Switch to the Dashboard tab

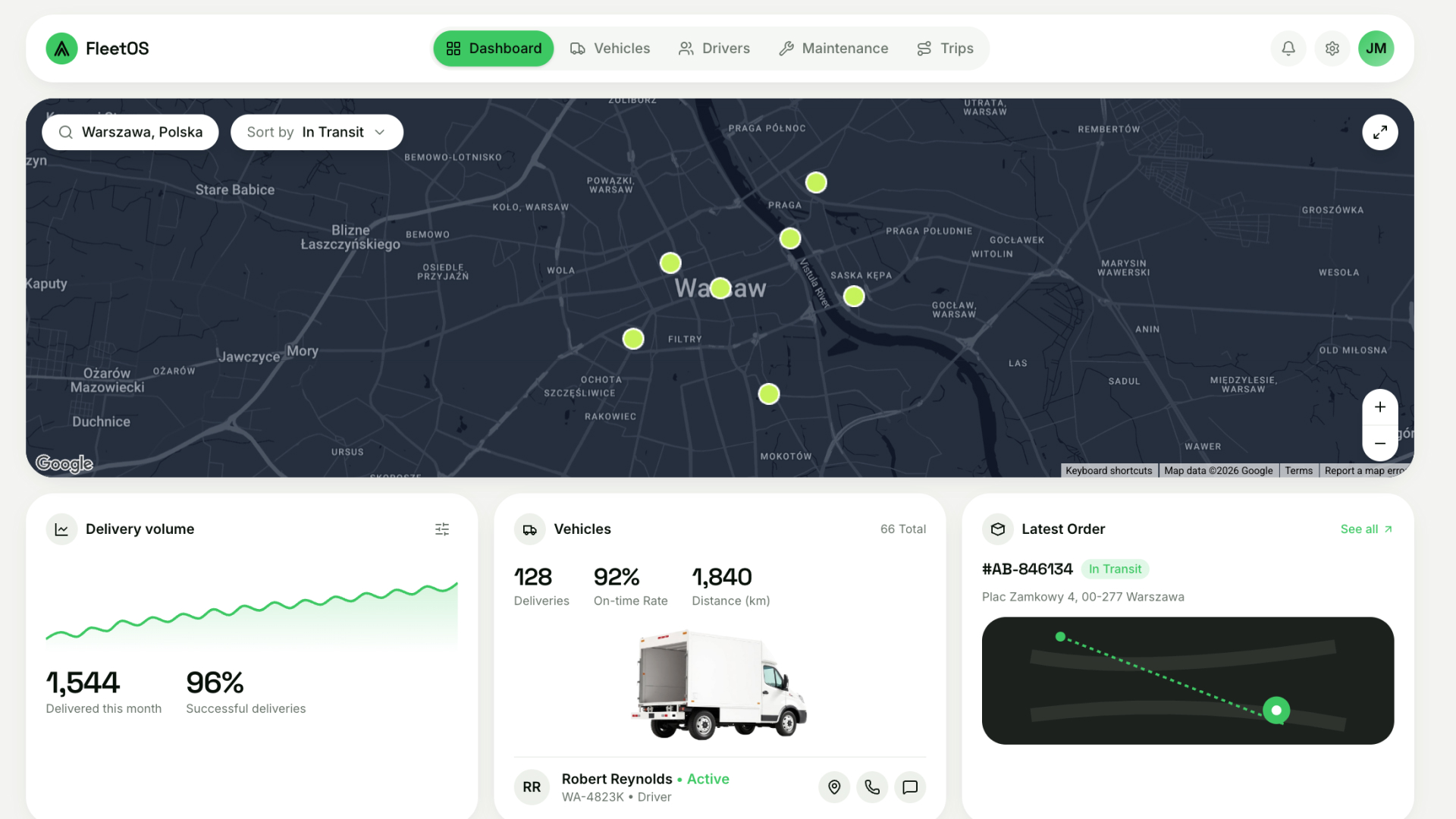coord(494,49)
